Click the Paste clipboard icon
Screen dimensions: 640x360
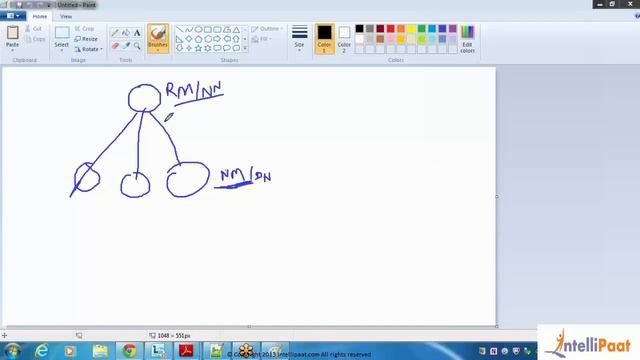click(x=13, y=33)
